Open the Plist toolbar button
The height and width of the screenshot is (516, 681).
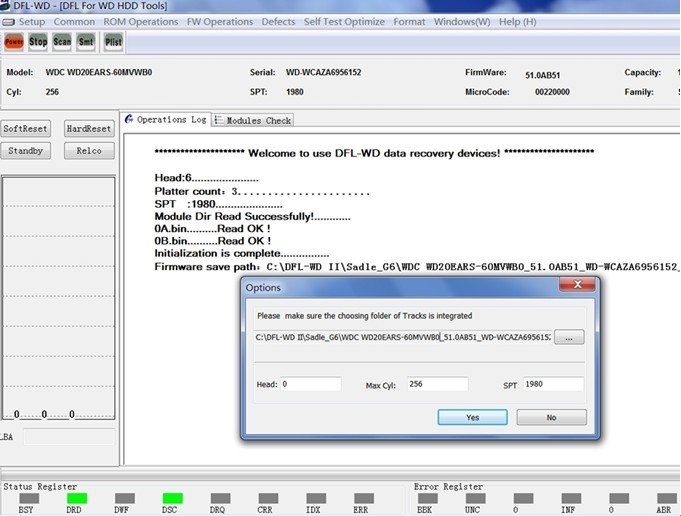pyautogui.click(x=113, y=42)
